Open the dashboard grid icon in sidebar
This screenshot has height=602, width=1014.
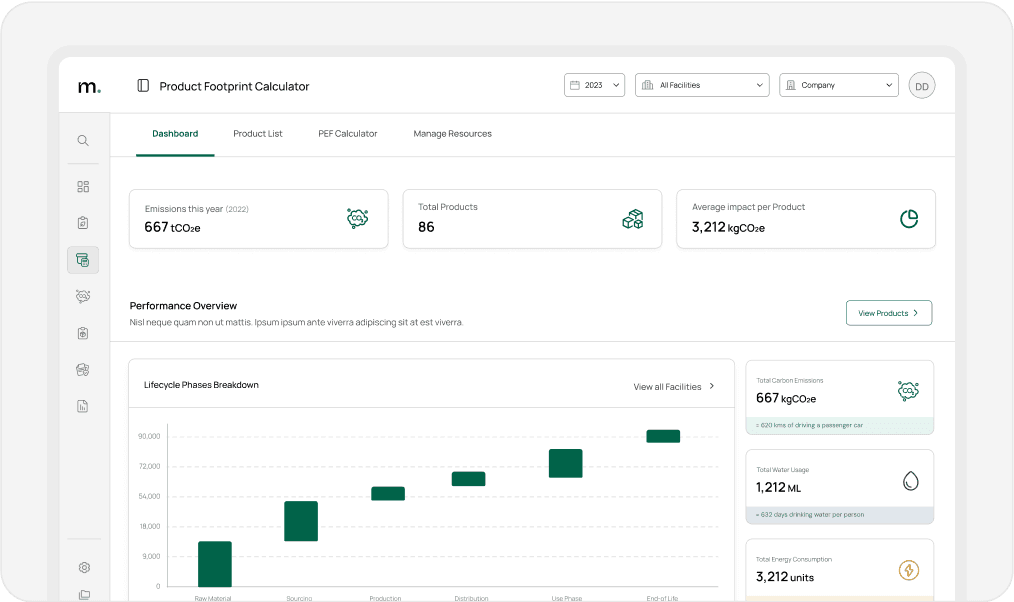coord(83,187)
